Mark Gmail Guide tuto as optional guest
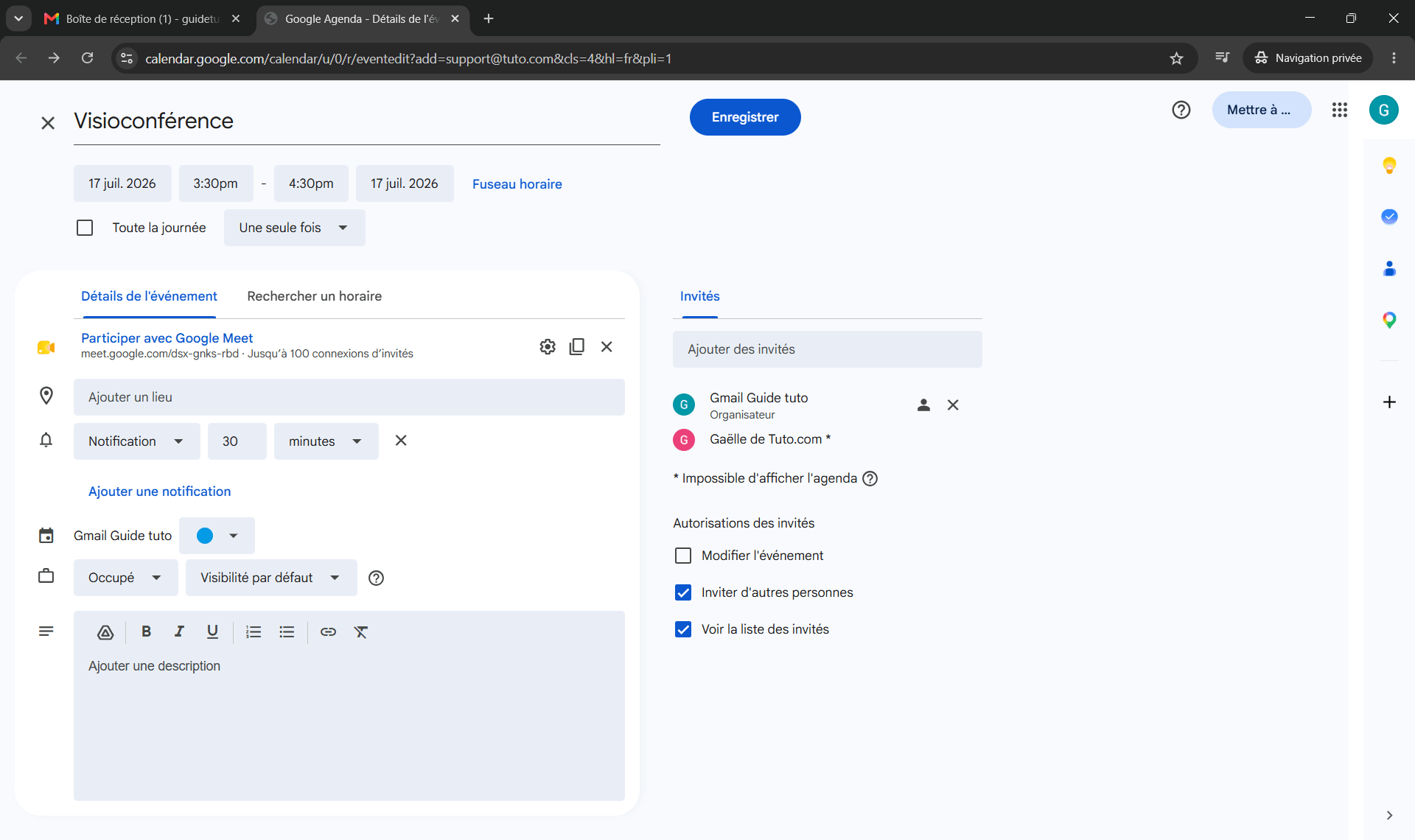This screenshot has height=840, width=1415. click(x=923, y=405)
